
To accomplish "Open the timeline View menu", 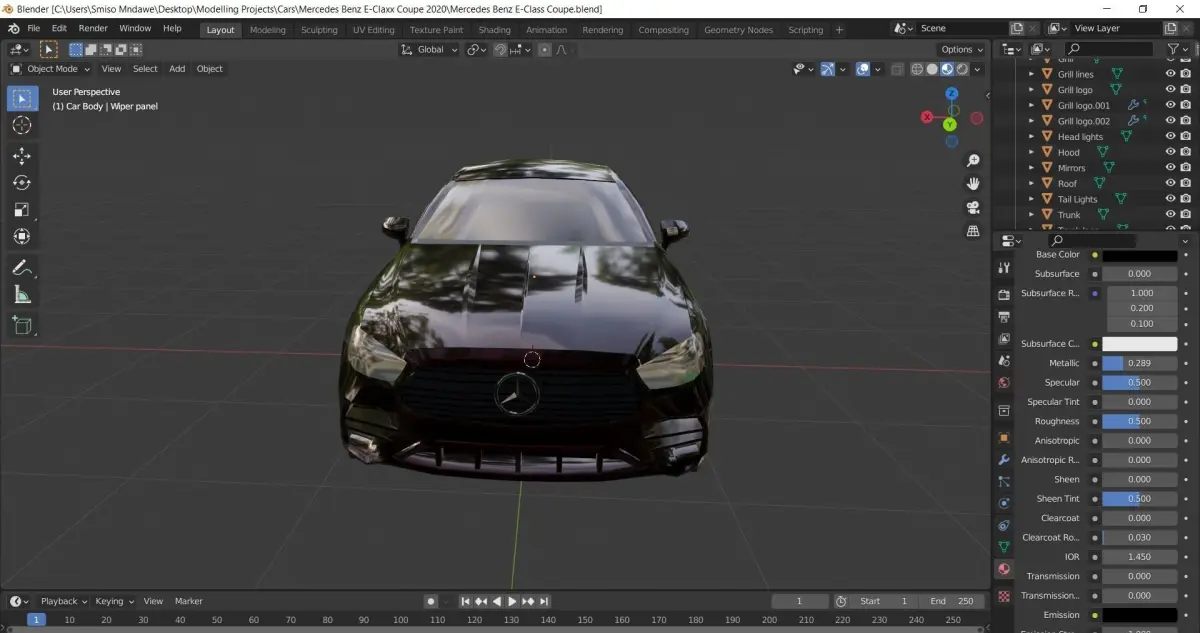I will (x=153, y=601).
